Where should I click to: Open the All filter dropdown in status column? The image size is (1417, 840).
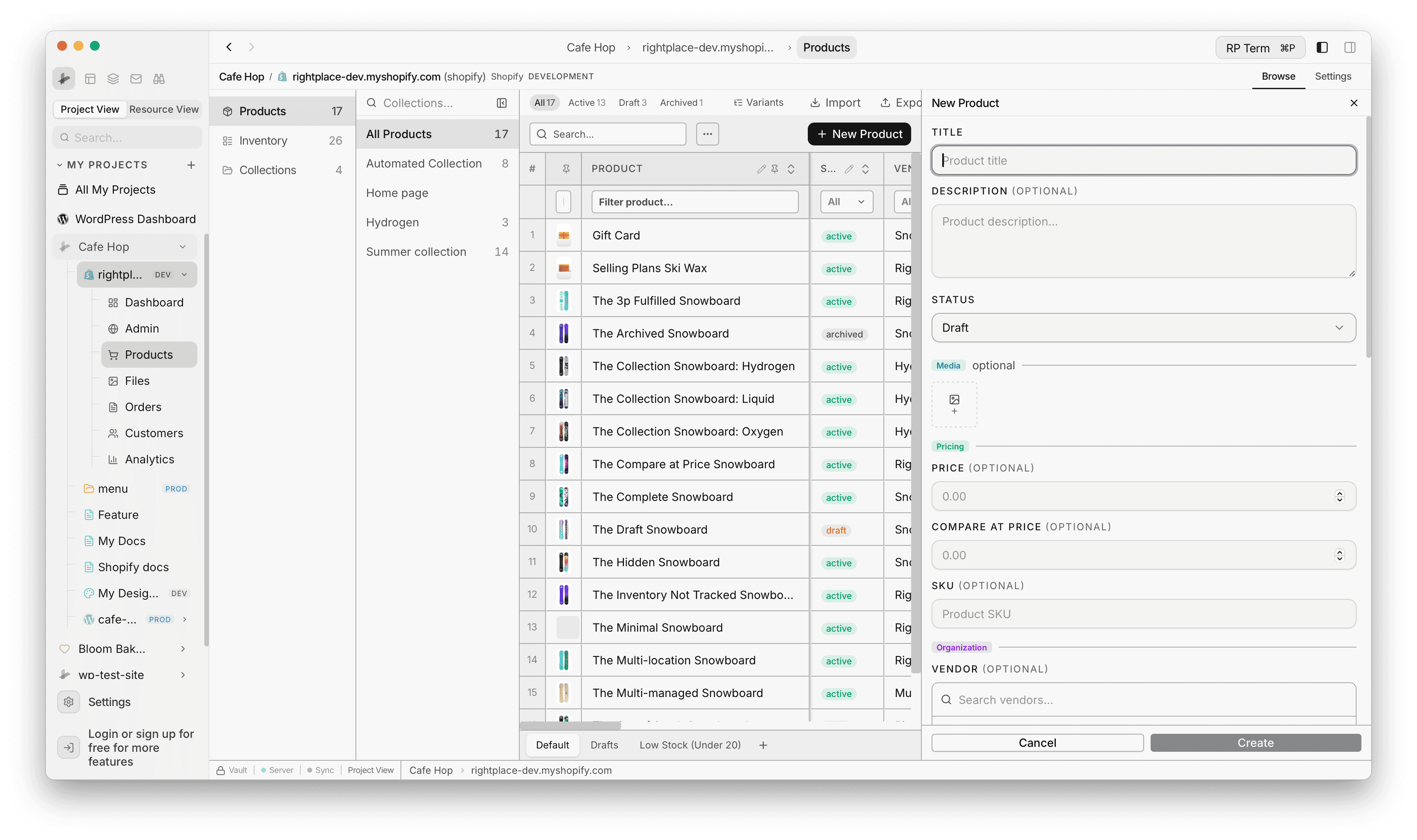tap(846, 201)
